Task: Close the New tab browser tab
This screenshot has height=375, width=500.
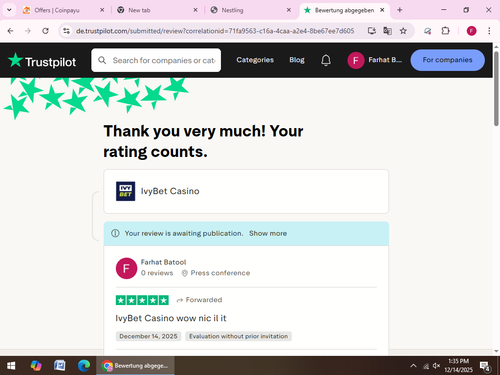Action: pos(195,10)
